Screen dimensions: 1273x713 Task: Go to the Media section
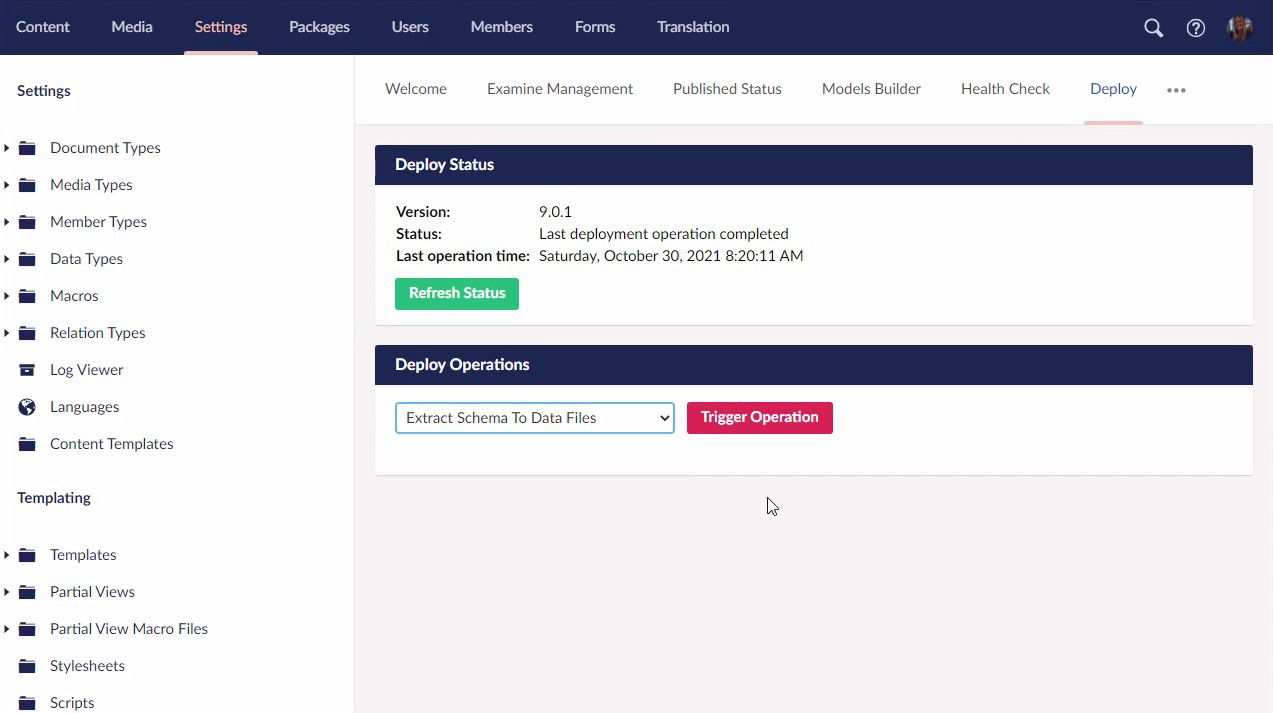pos(132,27)
